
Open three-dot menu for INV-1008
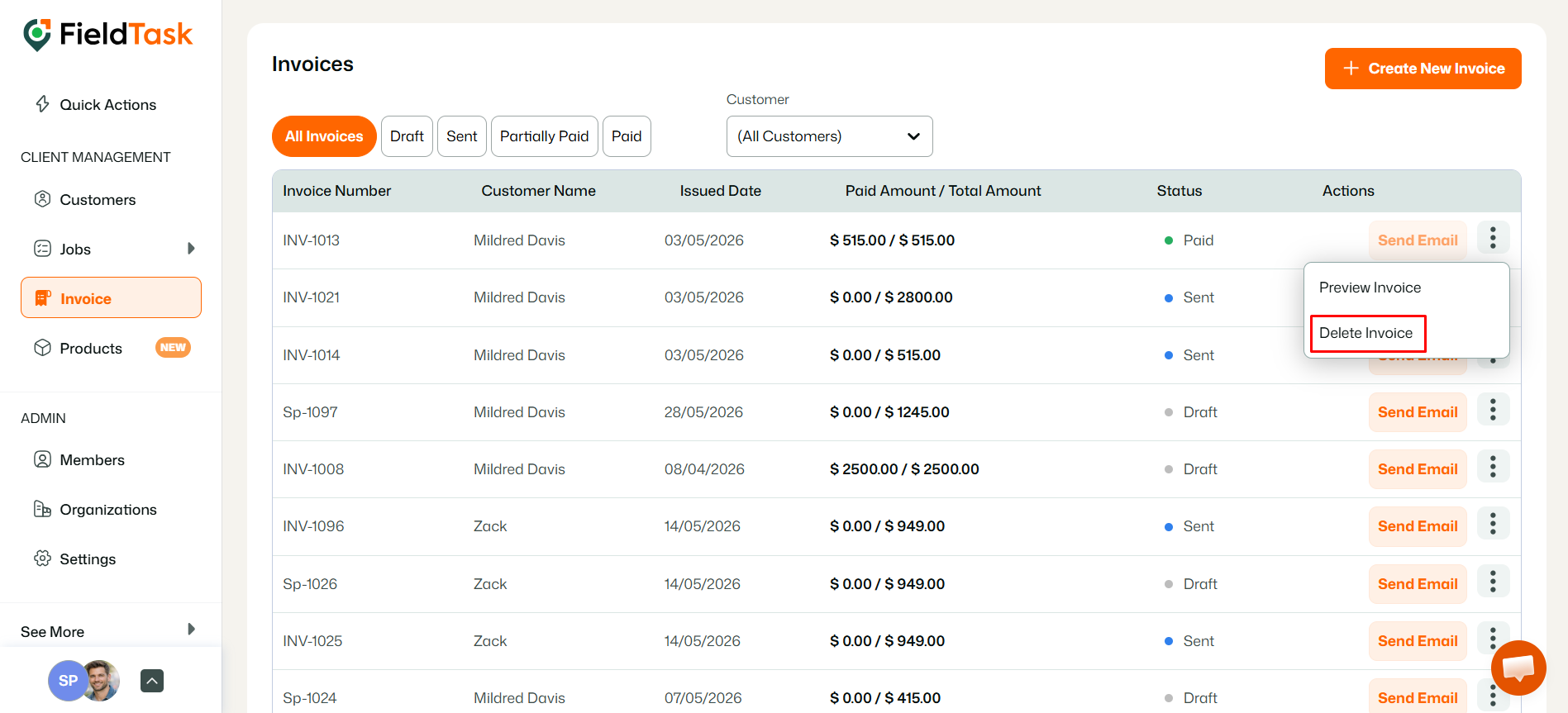[1493, 467]
